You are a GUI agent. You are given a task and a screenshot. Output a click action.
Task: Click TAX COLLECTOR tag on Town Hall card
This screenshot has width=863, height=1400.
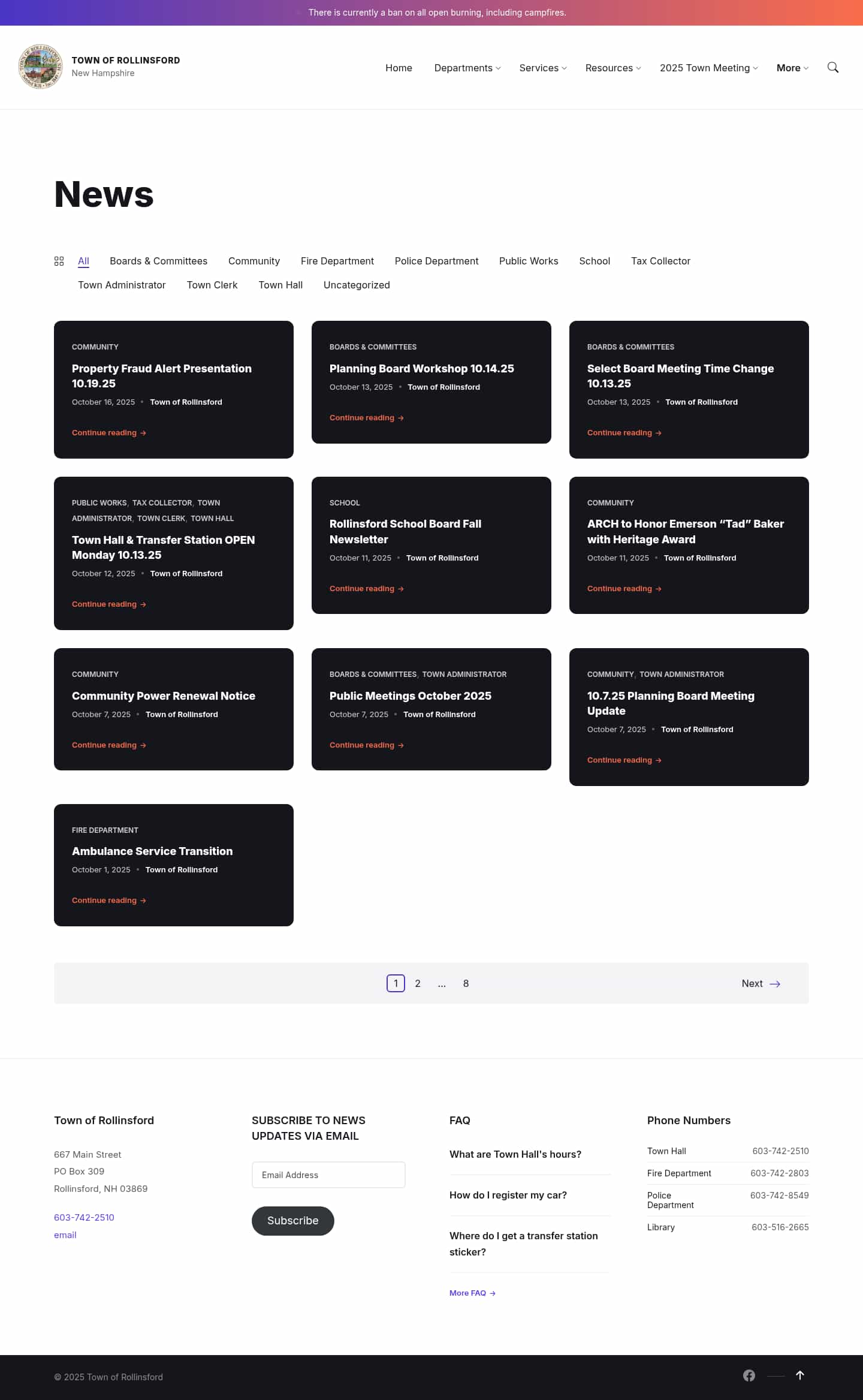pyautogui.click(x=162, y=502)
